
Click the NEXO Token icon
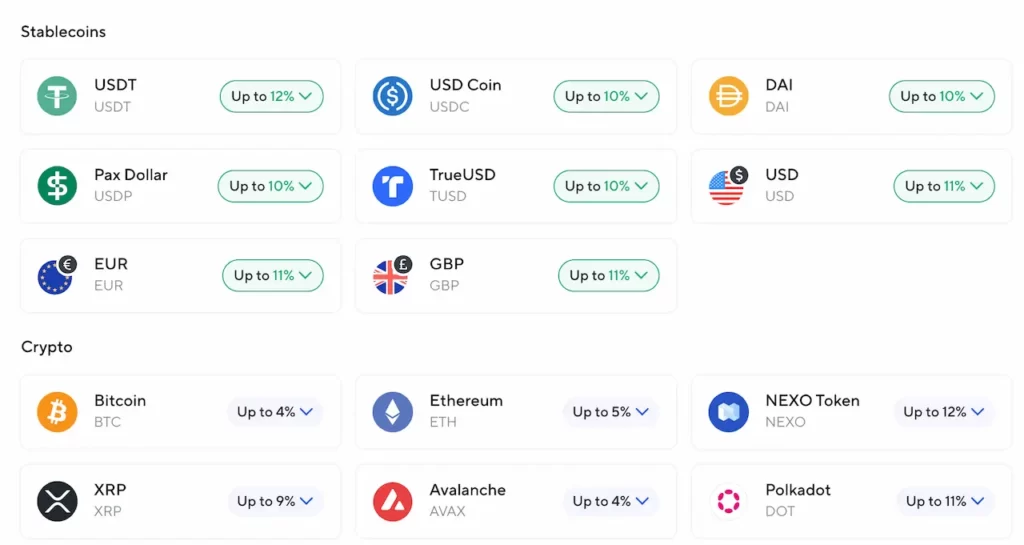point(728,412)
